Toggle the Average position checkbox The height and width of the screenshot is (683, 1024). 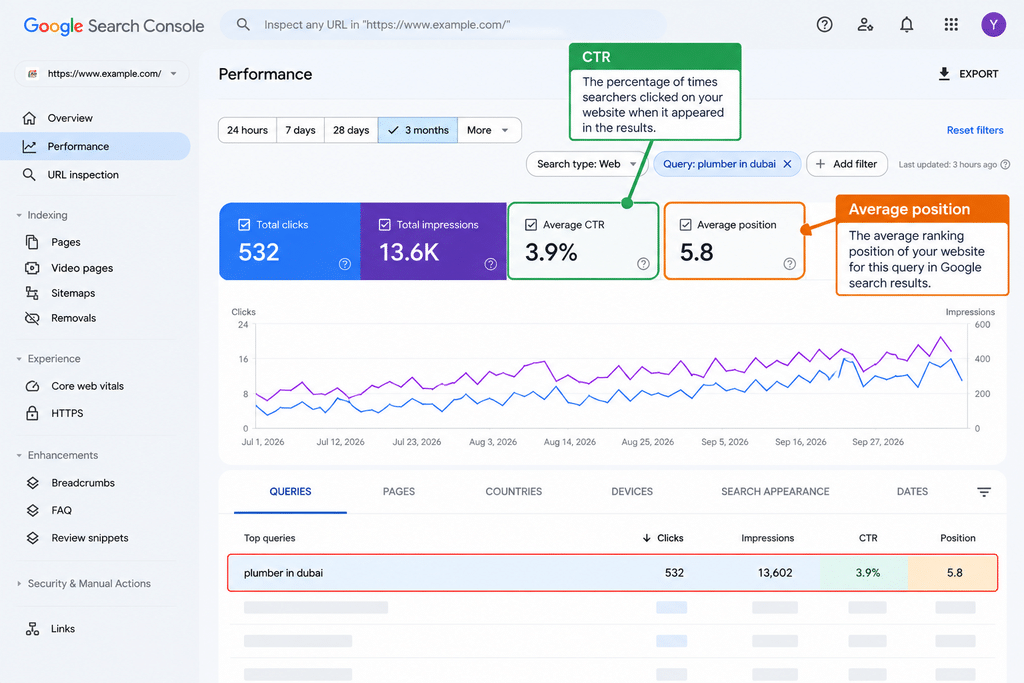click(x=685, y=225)
